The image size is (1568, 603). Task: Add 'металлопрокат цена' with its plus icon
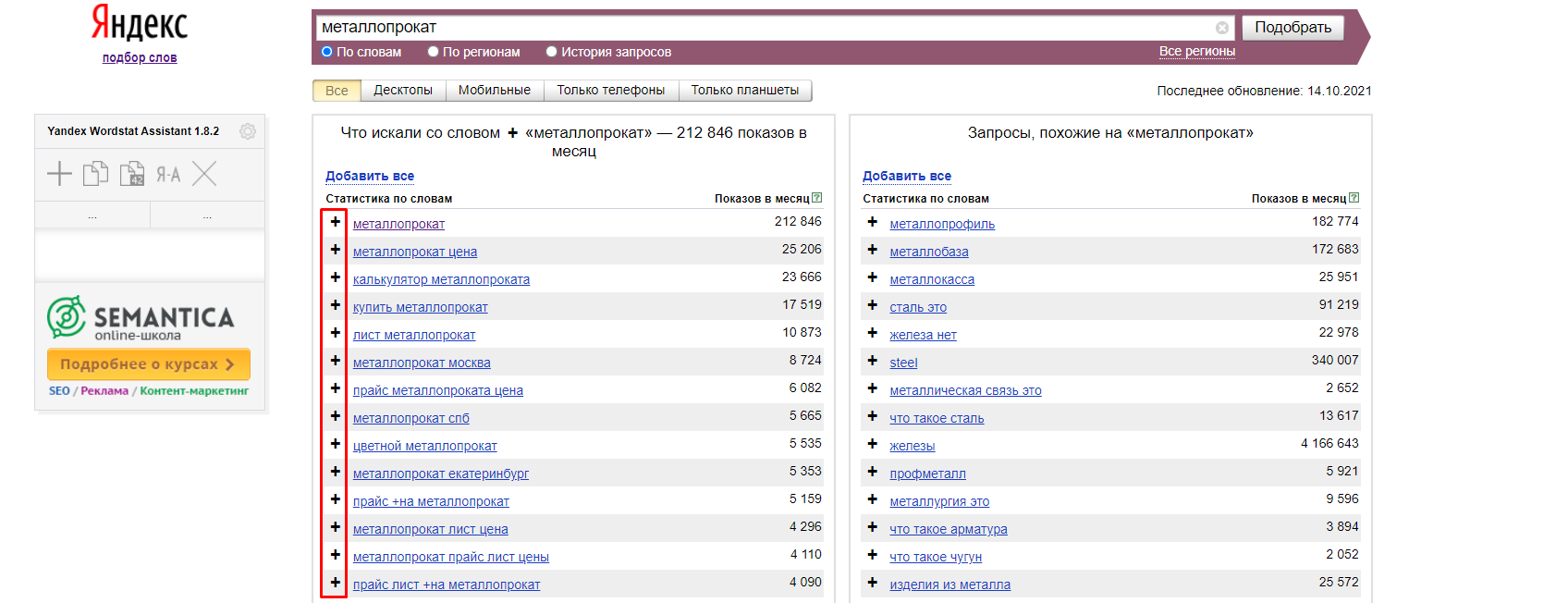[x=335, y=250]
